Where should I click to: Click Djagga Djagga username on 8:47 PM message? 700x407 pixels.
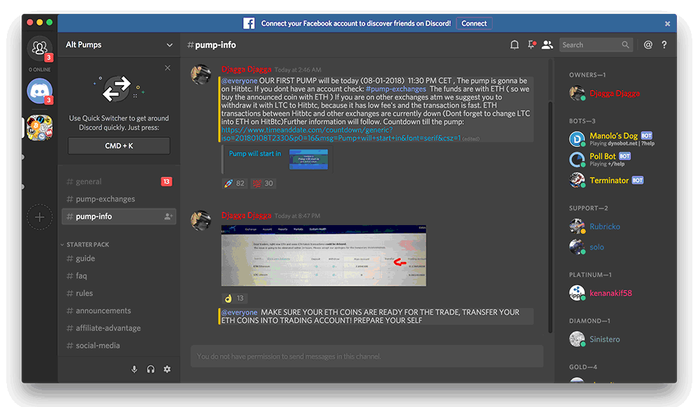[246, 215]
